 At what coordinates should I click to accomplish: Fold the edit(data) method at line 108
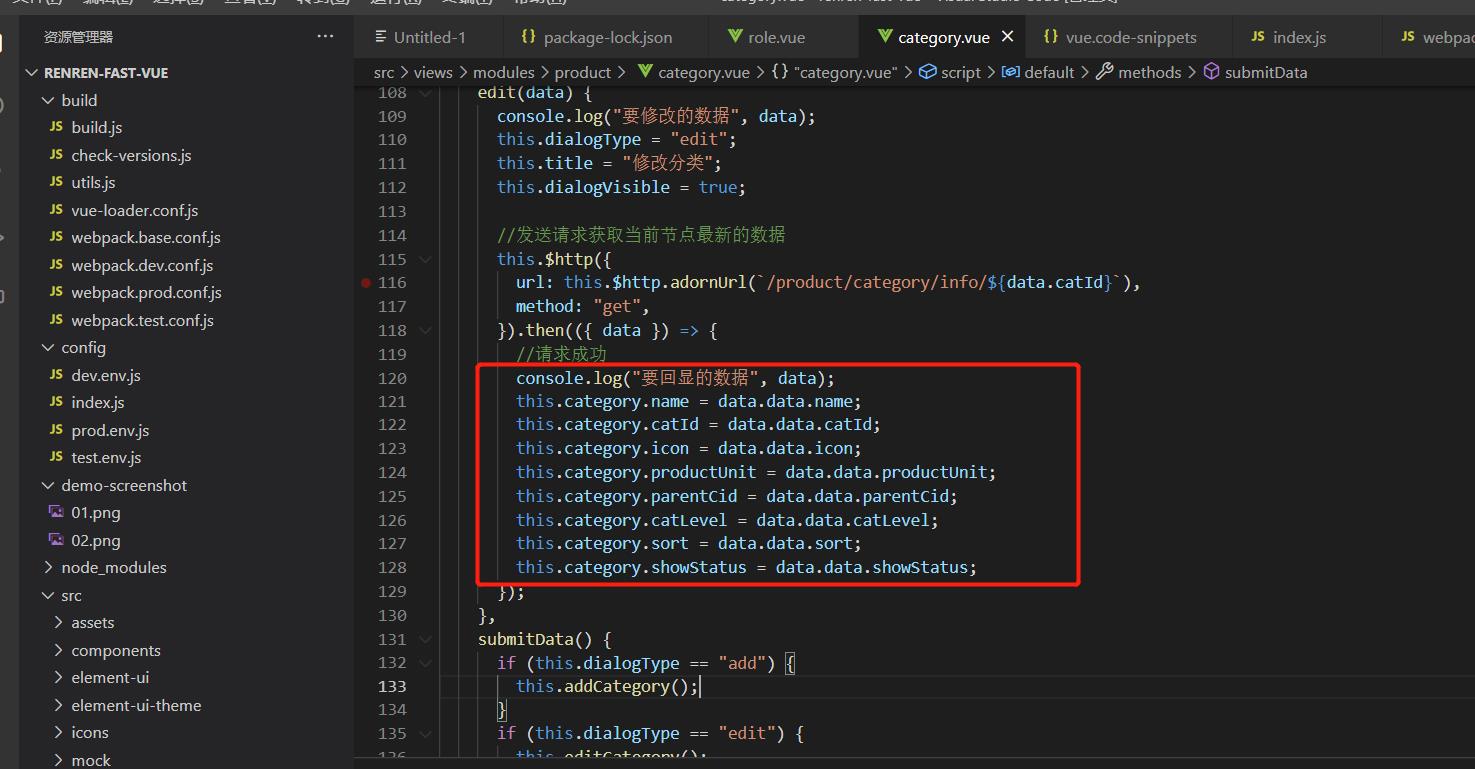(427, 93)
